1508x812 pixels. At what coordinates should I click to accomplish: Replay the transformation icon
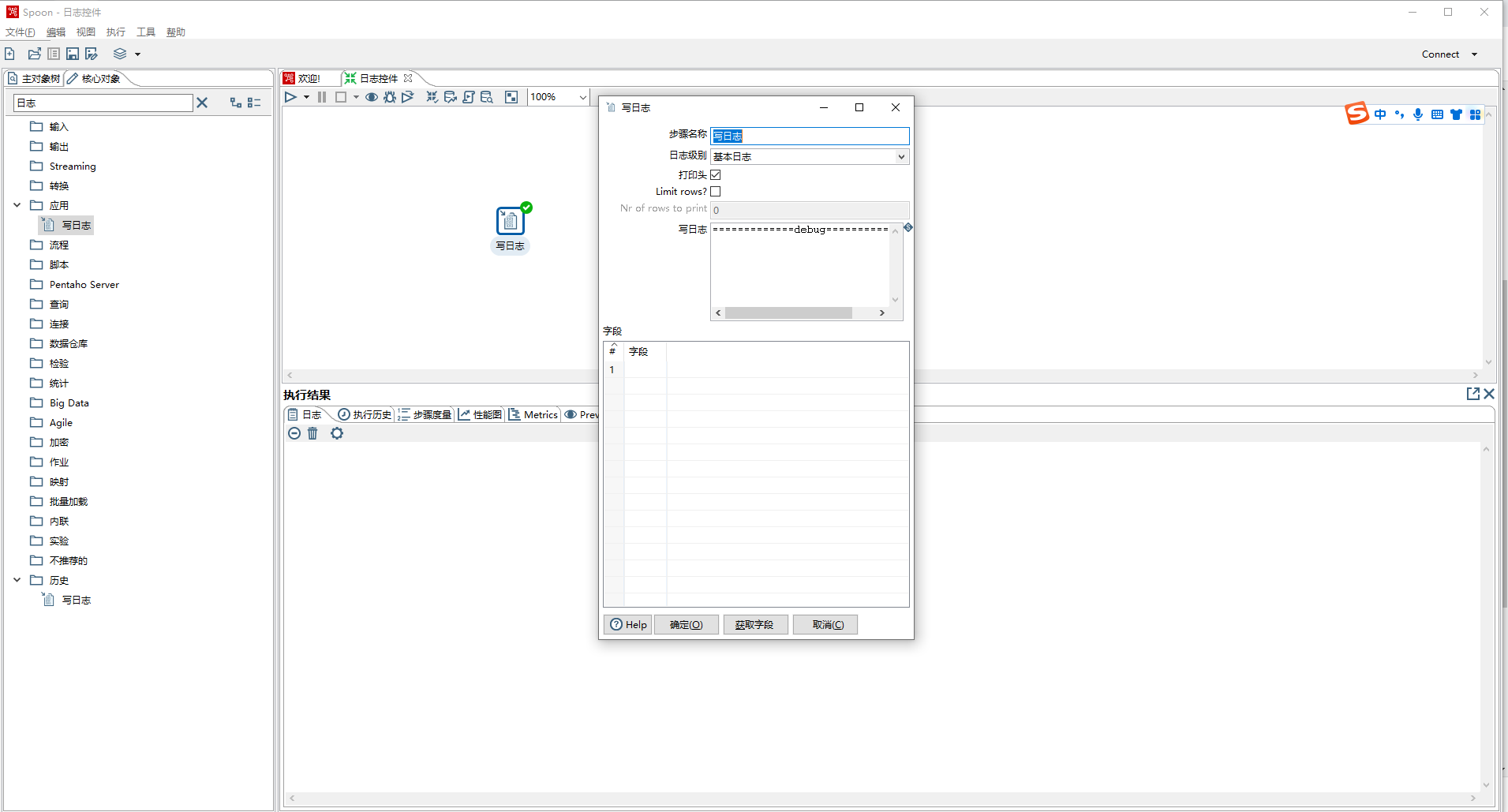pos(408,97)
